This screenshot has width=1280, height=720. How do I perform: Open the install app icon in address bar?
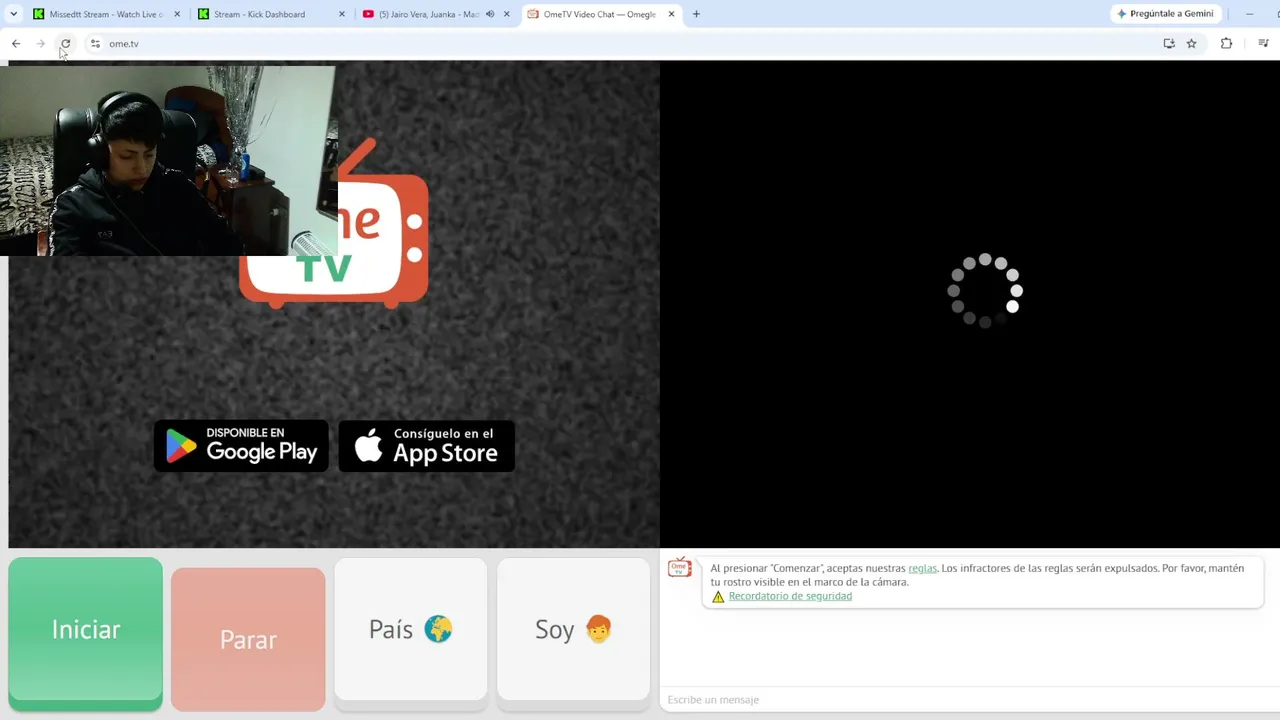(x=1169, y=44)
